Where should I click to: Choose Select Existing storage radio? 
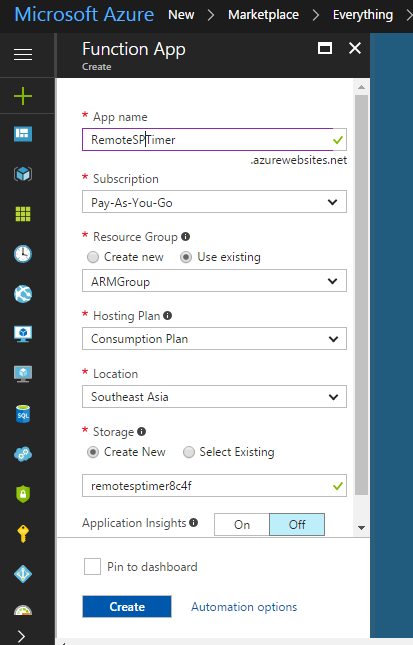tap(189, 452)
